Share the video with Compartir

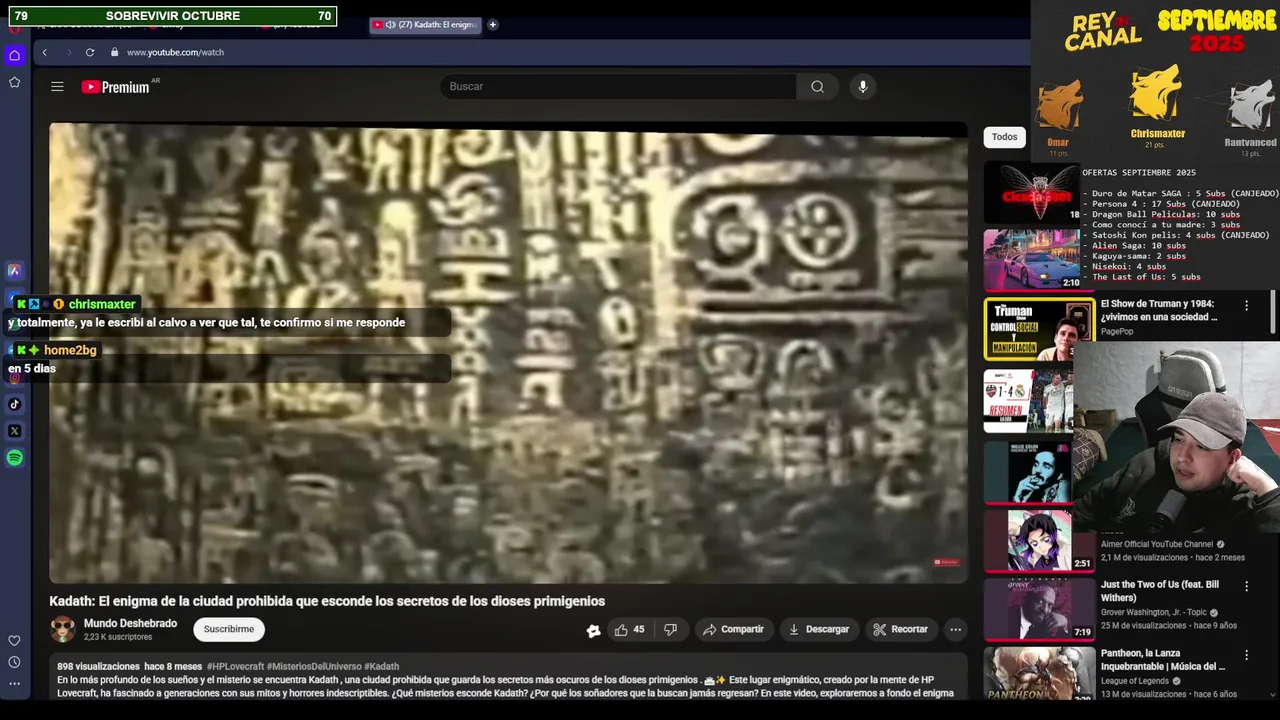tap(733, 629)
